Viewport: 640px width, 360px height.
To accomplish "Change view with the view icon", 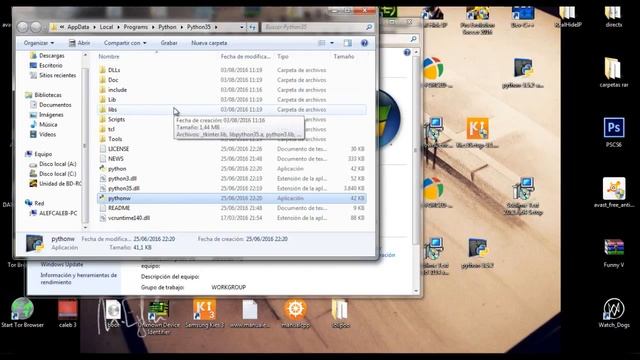I will (x=322, y=43).
